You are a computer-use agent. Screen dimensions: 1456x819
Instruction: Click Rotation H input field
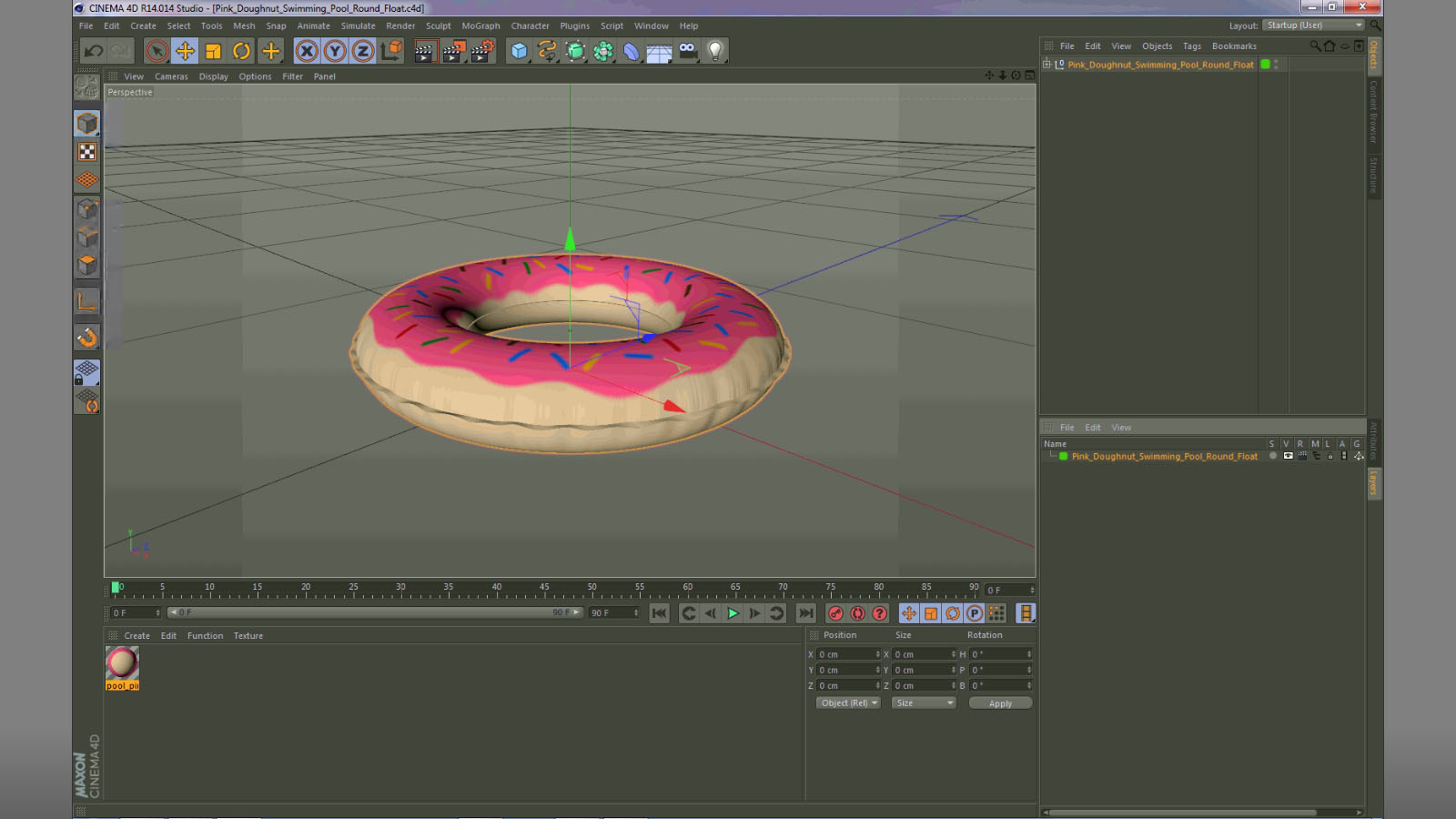998,654
